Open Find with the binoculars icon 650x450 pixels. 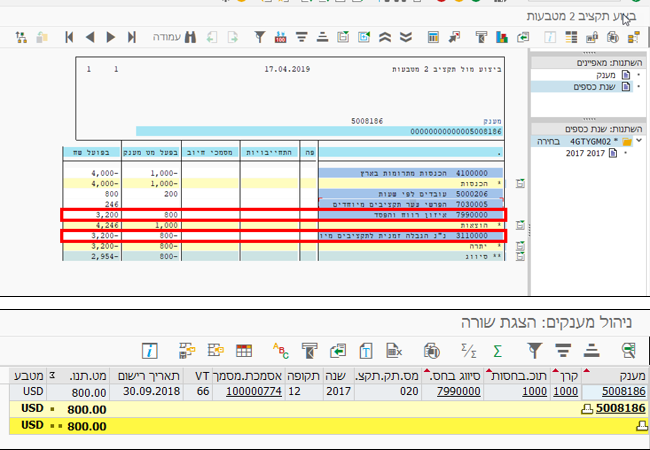click(x=190, y=37)
